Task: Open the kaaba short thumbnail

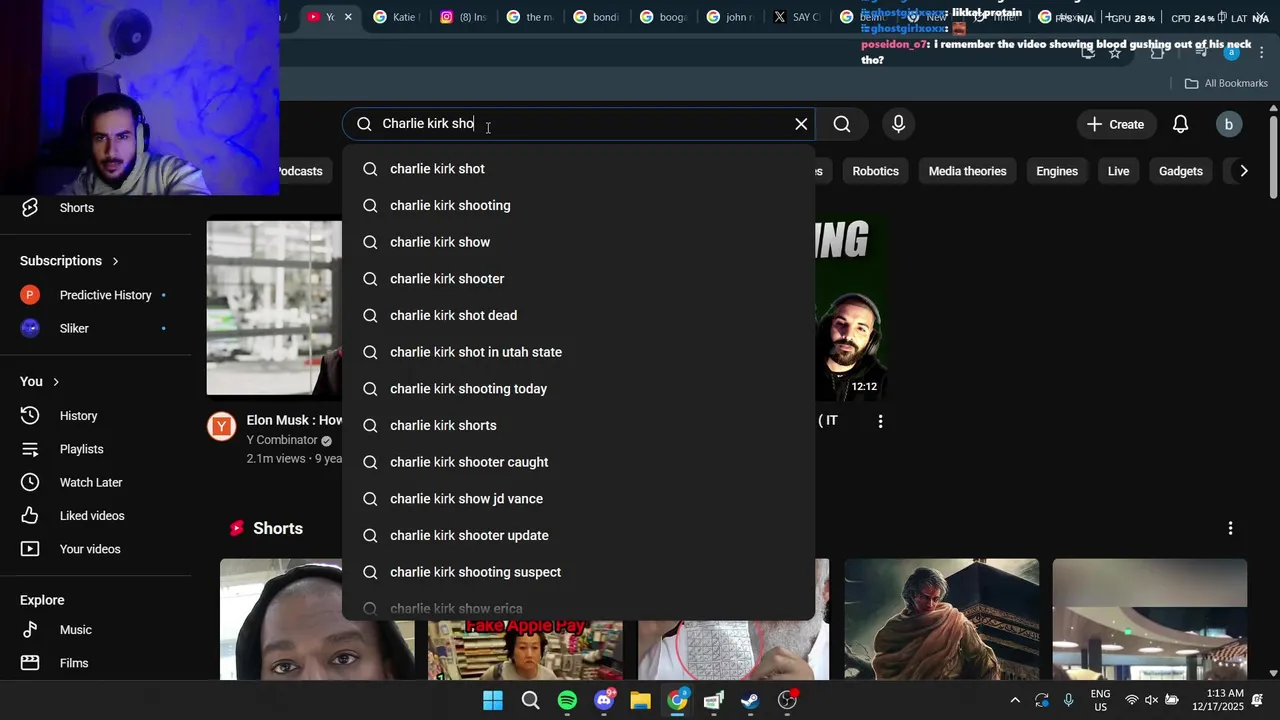Action: pyautogui.click(x=942, y=619)
